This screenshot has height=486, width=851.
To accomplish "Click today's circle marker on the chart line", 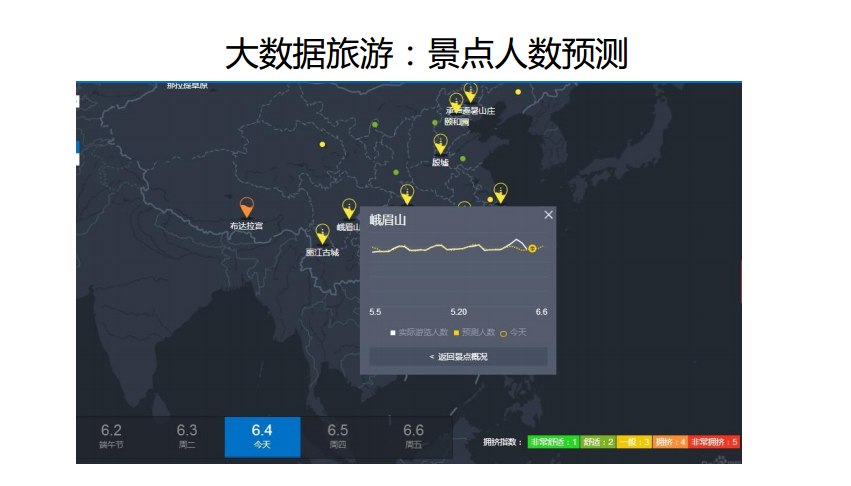I will [532, 249].
